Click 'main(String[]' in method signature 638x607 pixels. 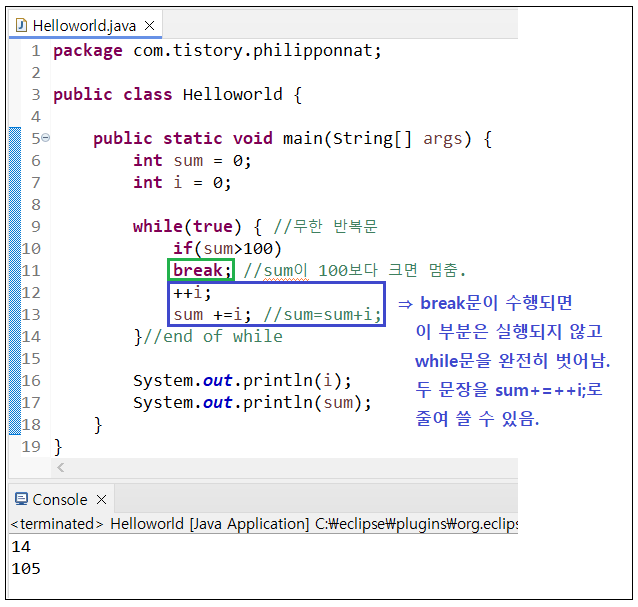[347, 139]
